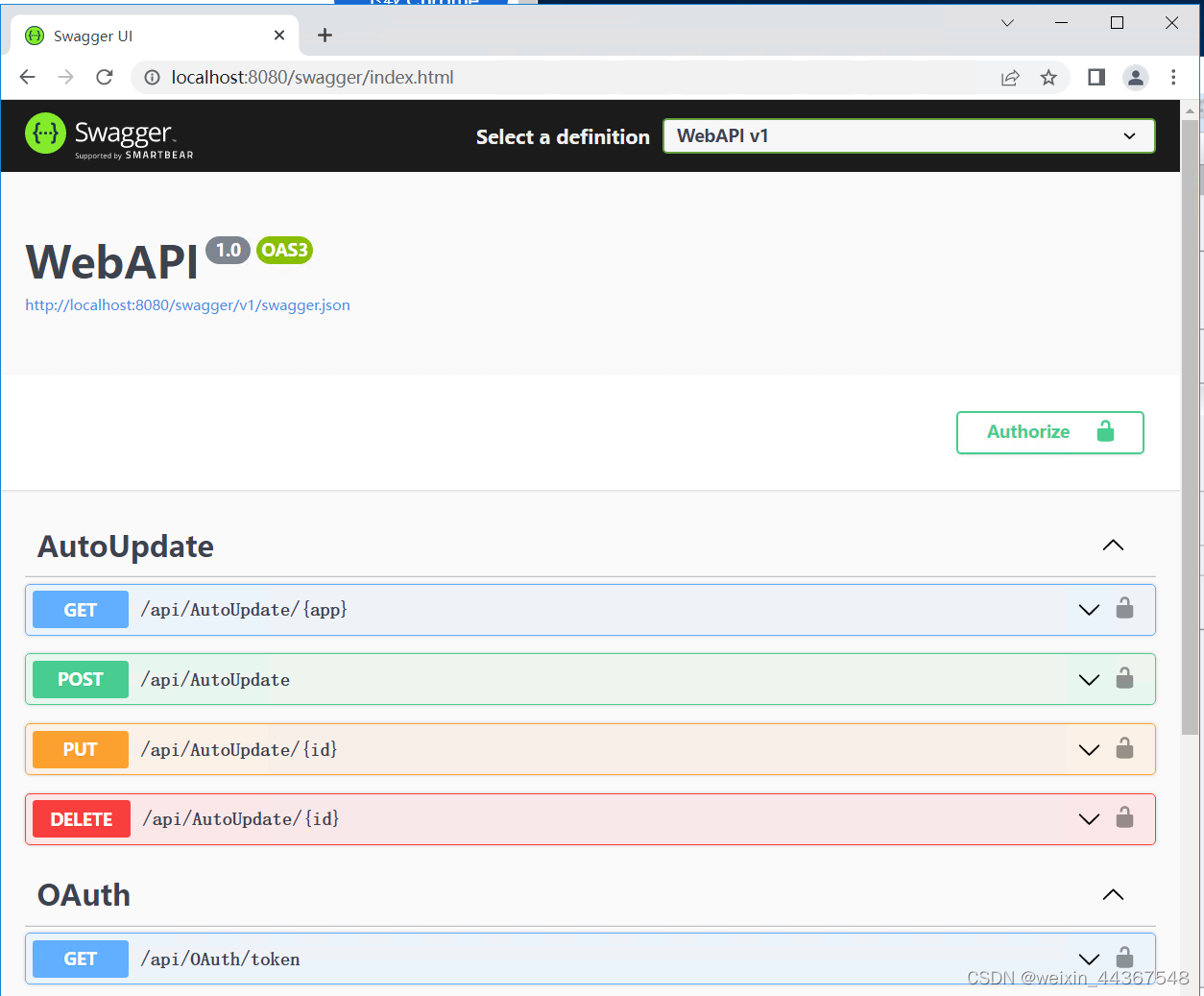Click the Select a definition label
1204x996 pixels.
pyautogui.click(x=563, y=136)
